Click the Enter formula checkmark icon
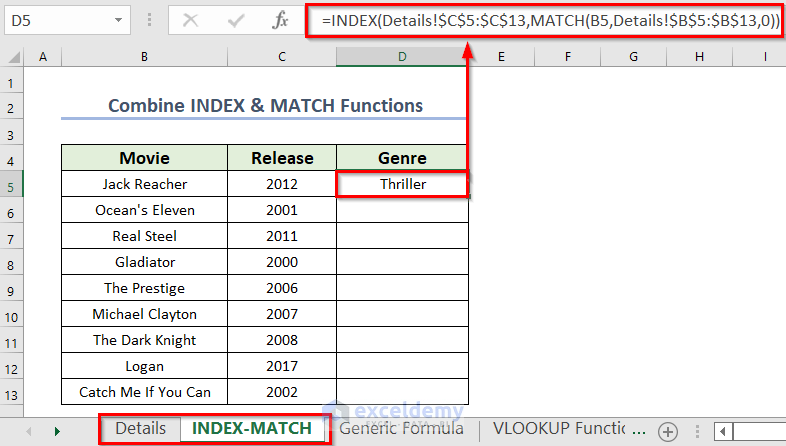786x446 pixels. pyautogui.click(x=236, y=19)
